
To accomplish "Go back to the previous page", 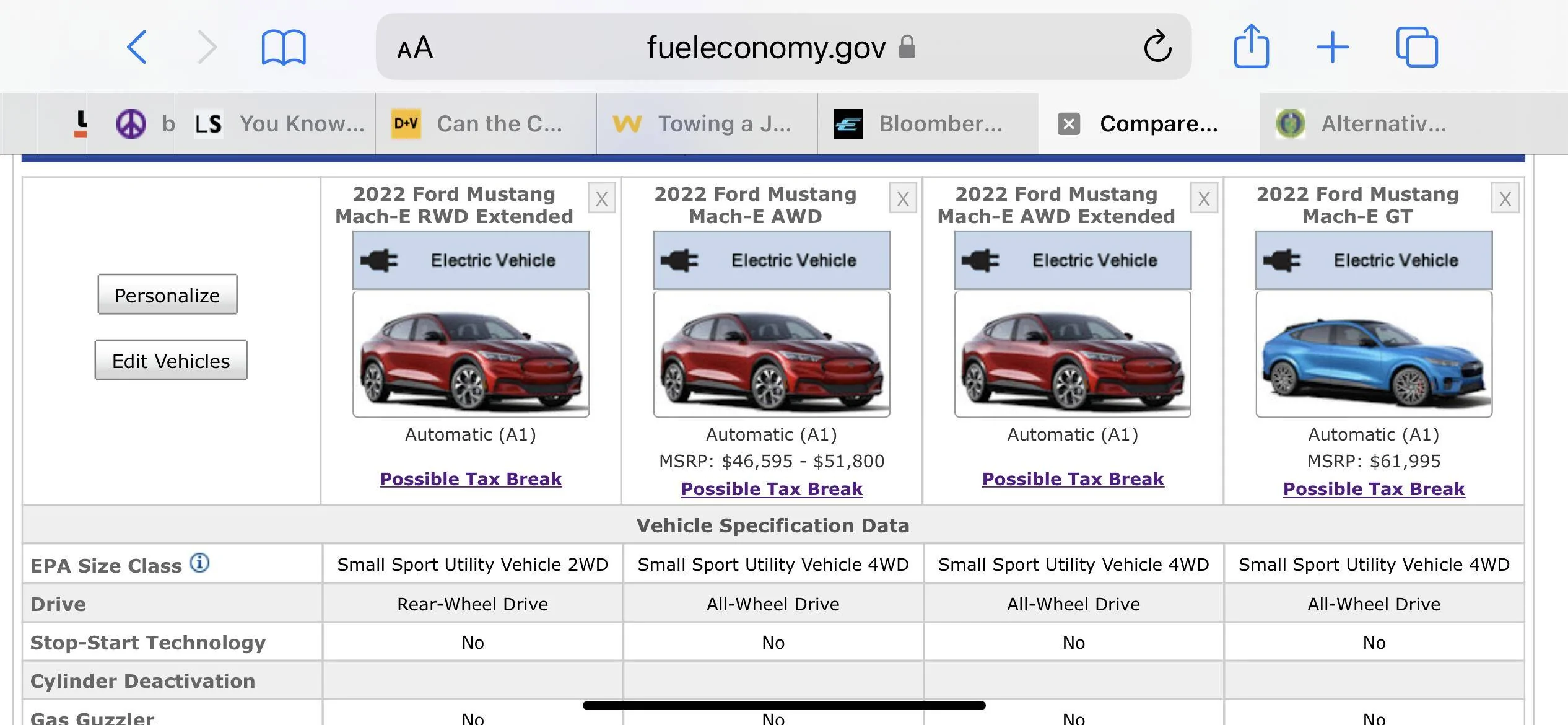I will (136, 47).
